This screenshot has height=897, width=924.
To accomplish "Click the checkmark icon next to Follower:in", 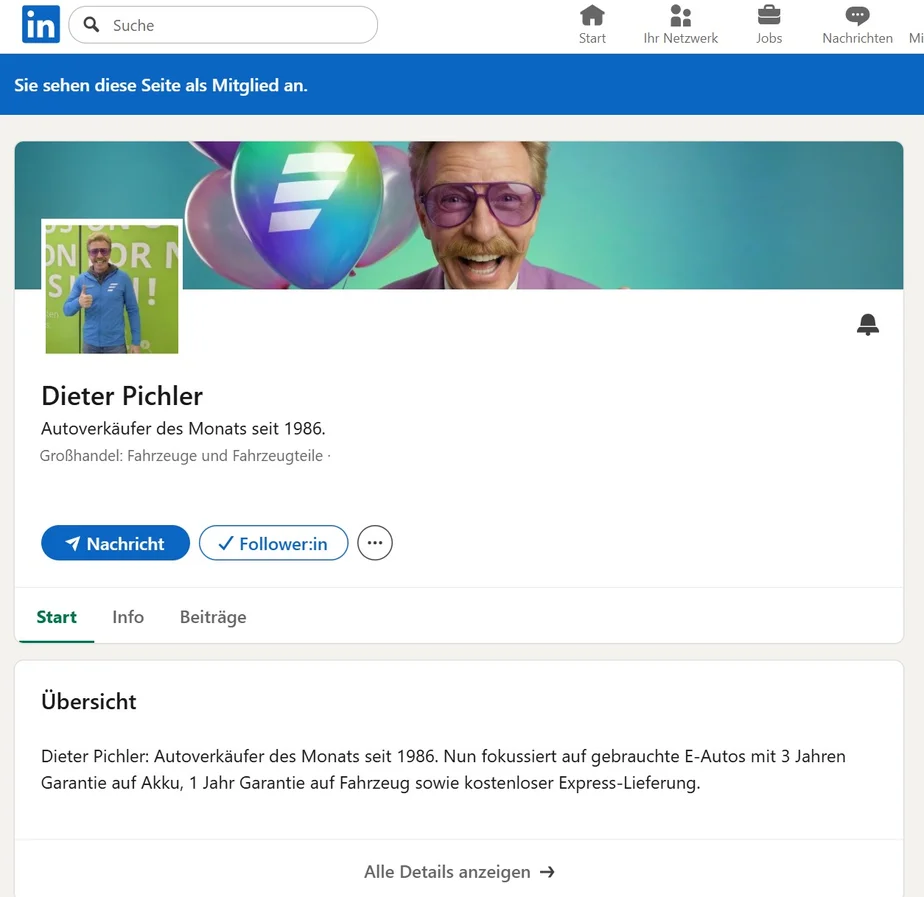I will tap(226, 543).
